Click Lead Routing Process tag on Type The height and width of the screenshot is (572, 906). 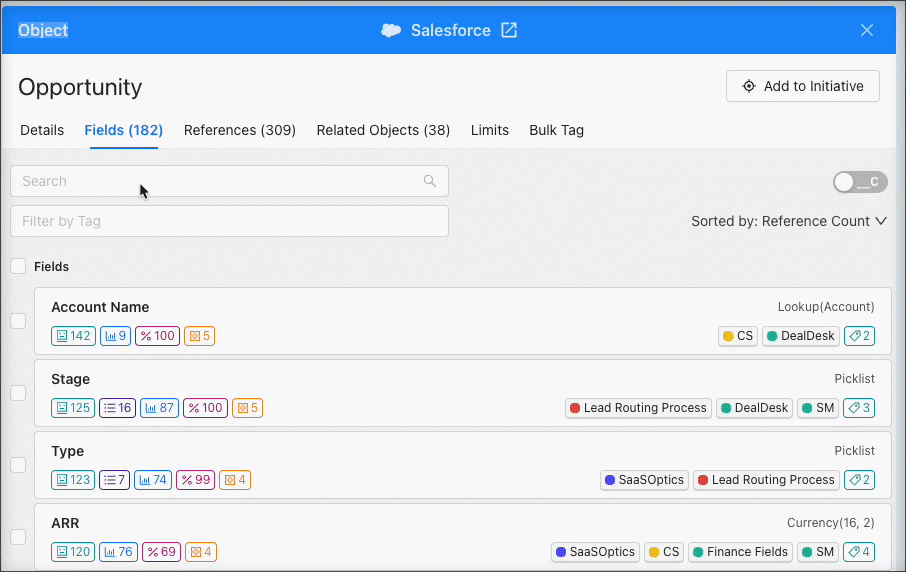point(766,480)
